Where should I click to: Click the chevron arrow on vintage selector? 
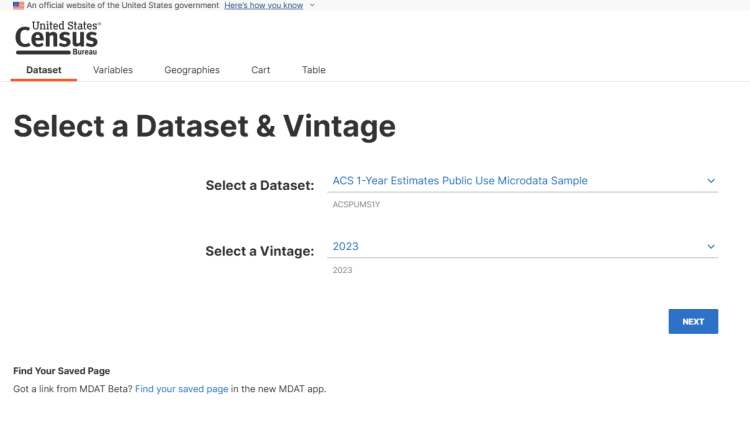coord(711,246)
